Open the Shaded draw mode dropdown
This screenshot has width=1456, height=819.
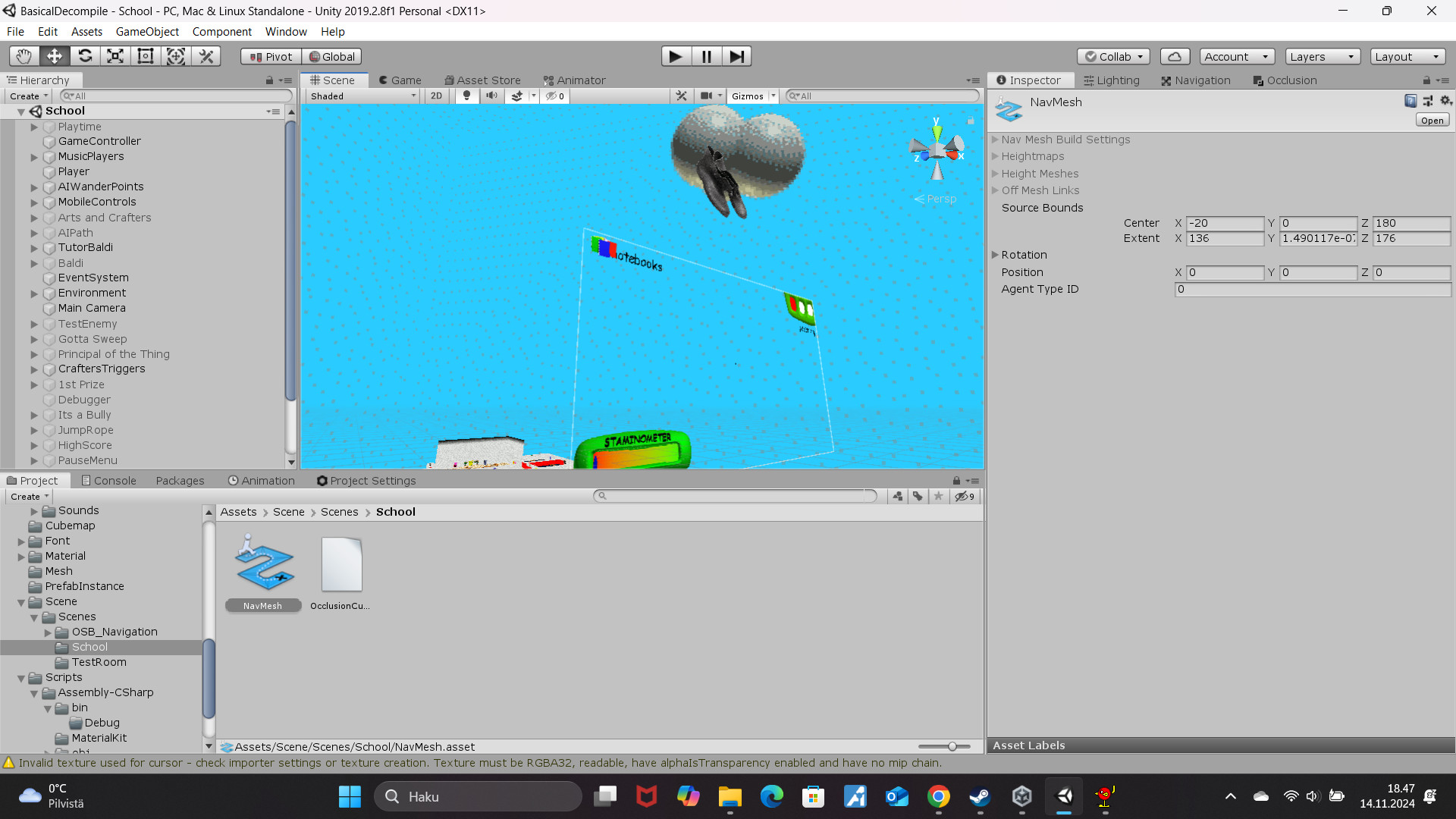coord(362,96)
